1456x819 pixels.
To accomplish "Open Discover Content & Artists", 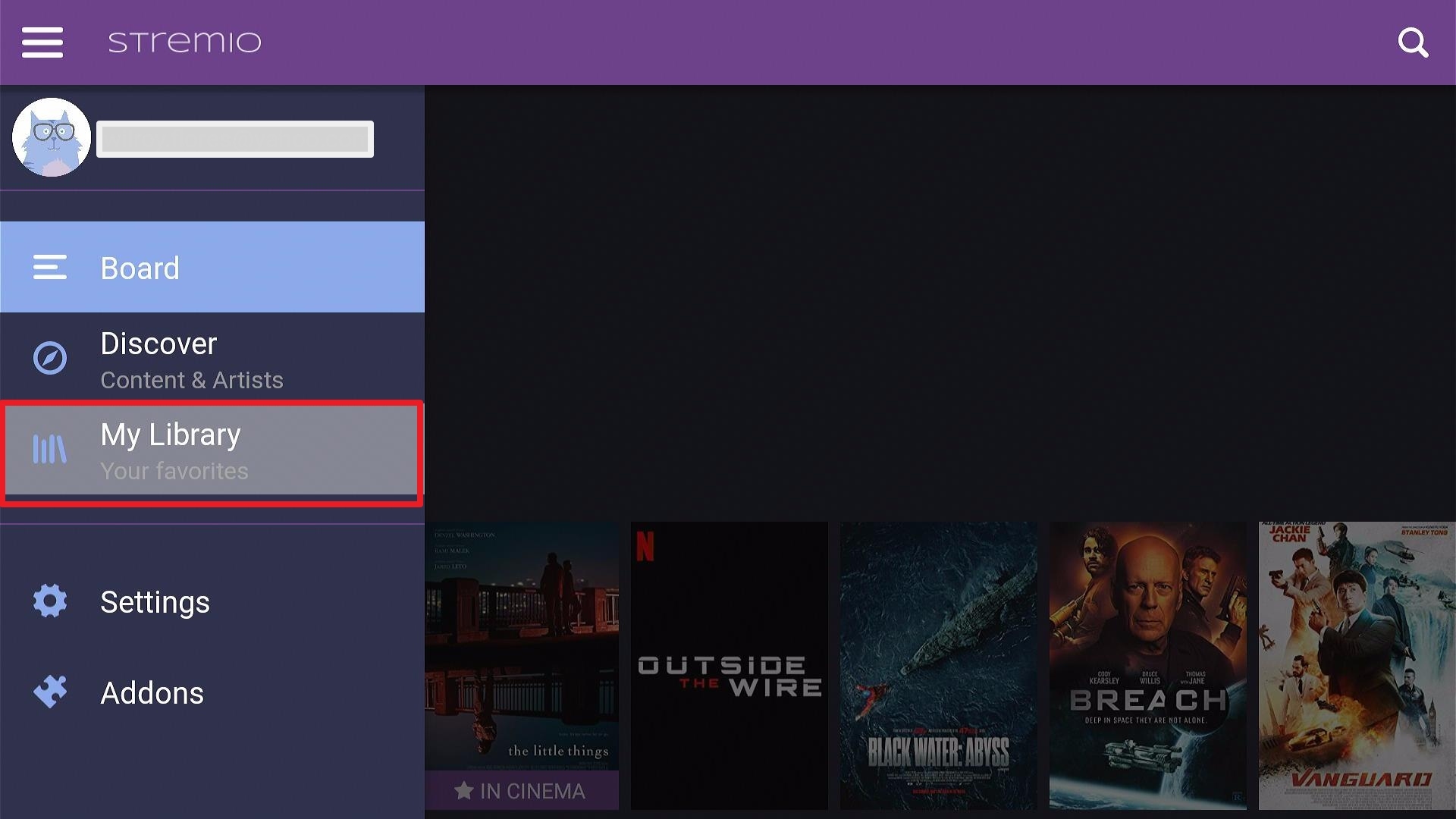I will click(x=212, y=358).
